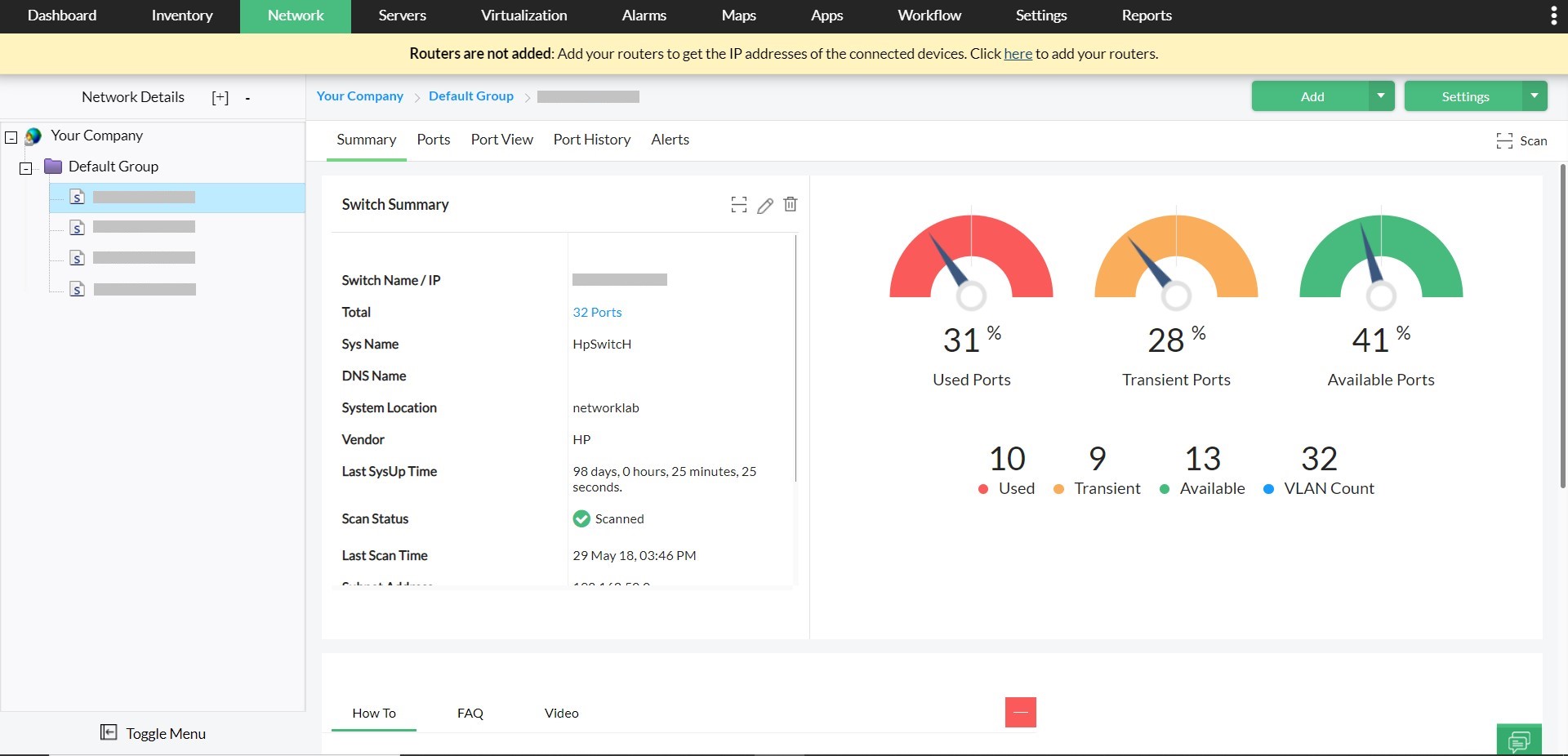The height and width of the screenshot is (756, 1568).
Task: Click the trash delete icon in Switch Summary
Action: point(790,204)
